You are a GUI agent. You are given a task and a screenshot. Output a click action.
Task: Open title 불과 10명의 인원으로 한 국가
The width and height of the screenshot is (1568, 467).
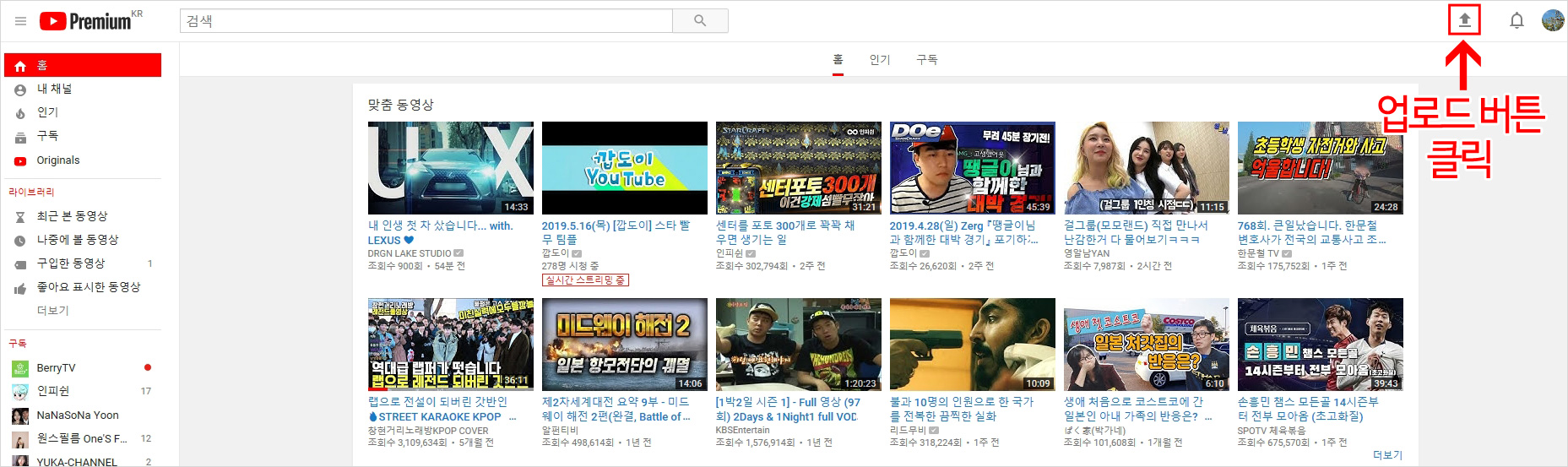(961, 410)
